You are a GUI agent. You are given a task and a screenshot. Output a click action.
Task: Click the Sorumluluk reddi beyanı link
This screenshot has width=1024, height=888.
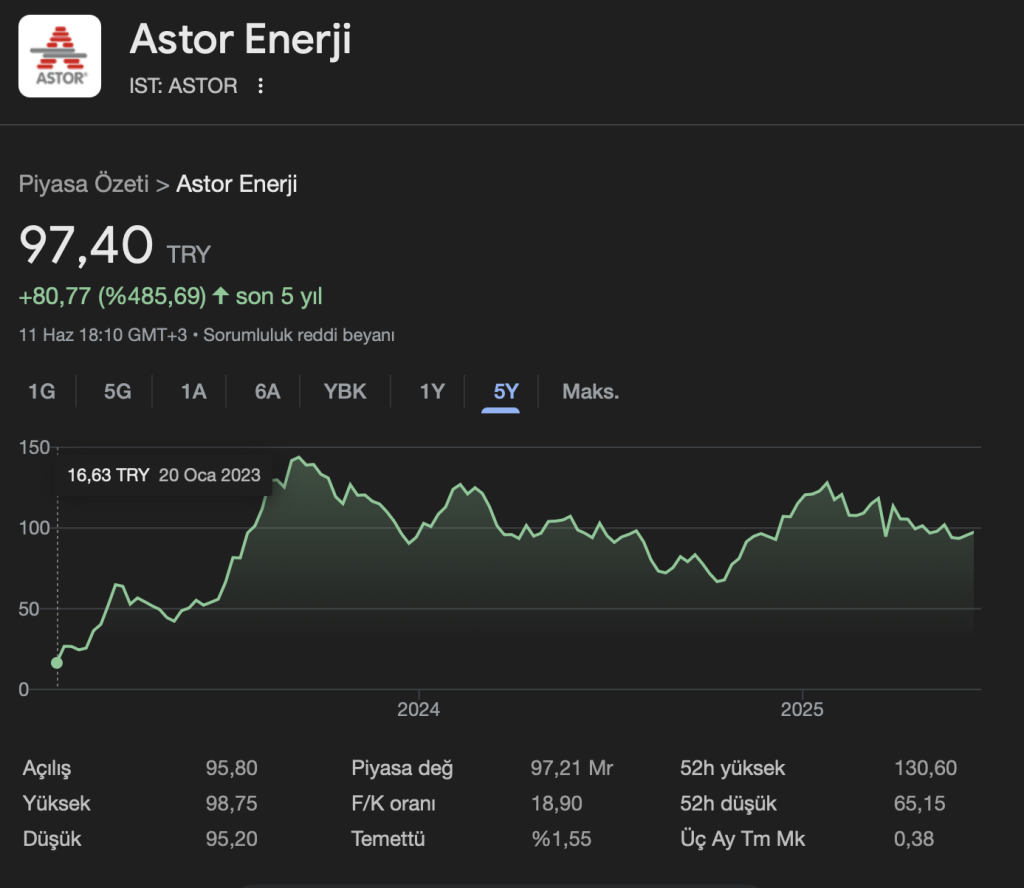tap(299, 335)
